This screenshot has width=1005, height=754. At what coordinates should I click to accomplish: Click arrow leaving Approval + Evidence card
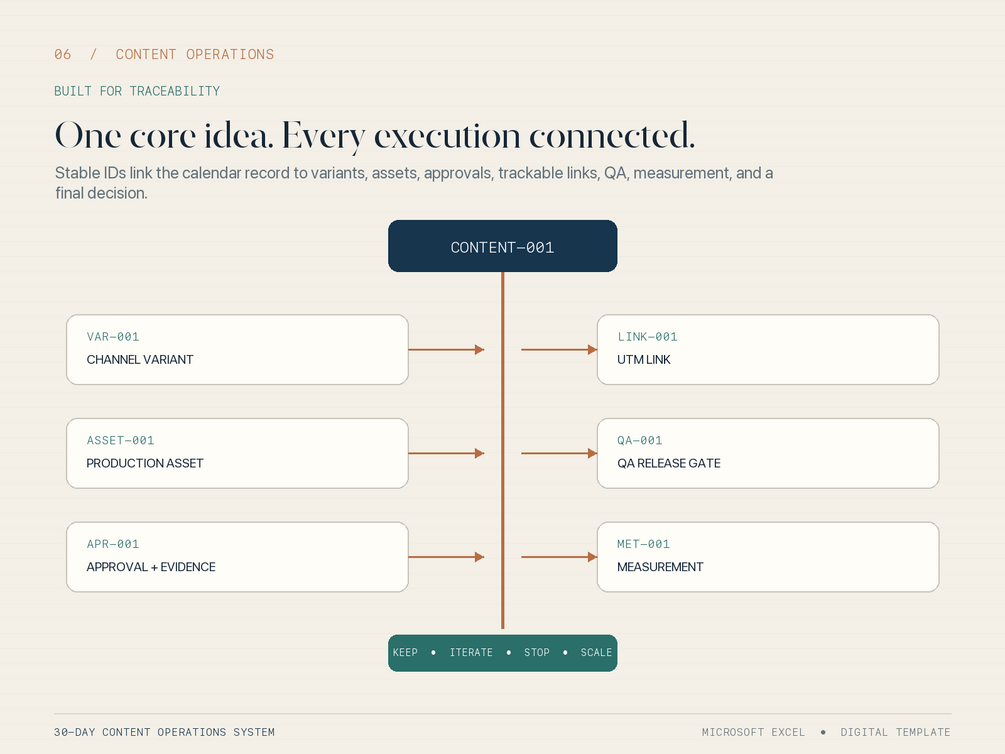click(x=446, y=557)
